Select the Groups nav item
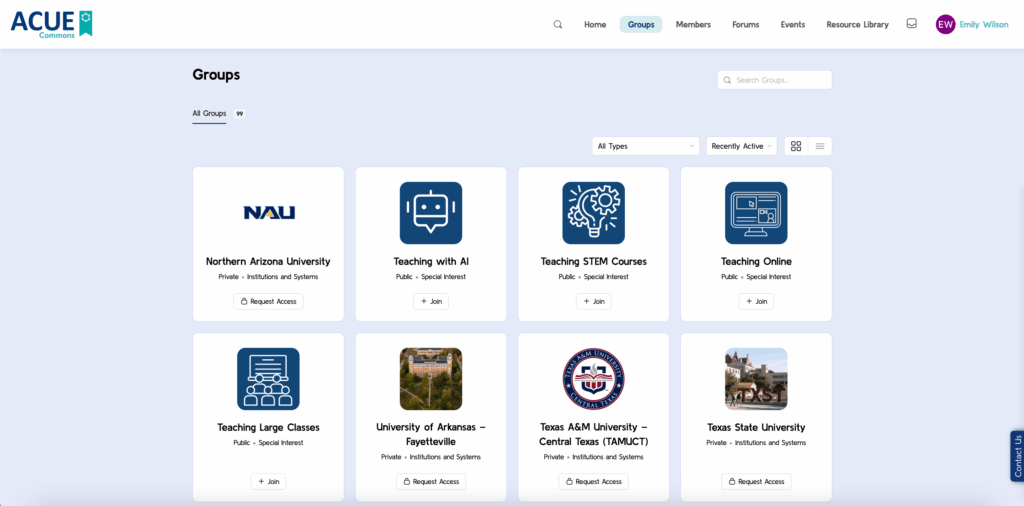 (x=641, y=25)
